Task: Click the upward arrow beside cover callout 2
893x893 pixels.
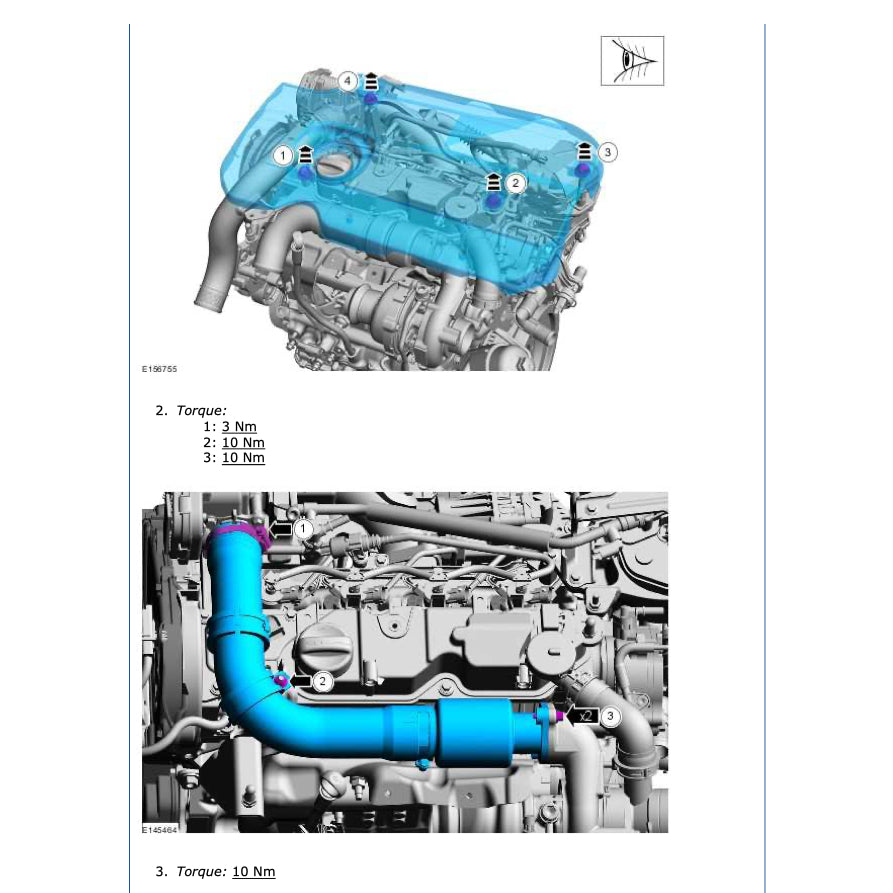Action: [x=494, y=182]
